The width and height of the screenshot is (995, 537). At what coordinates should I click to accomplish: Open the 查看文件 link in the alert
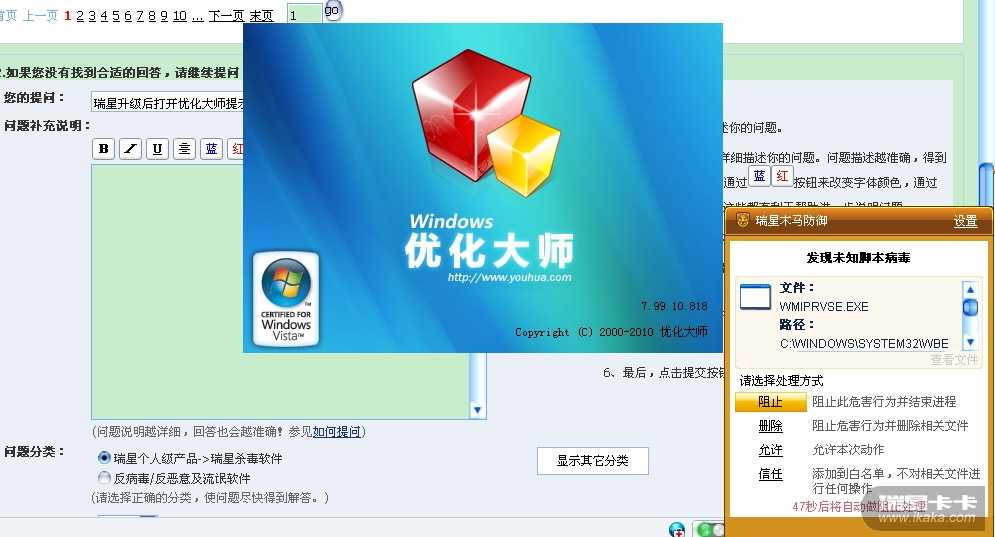954,360
